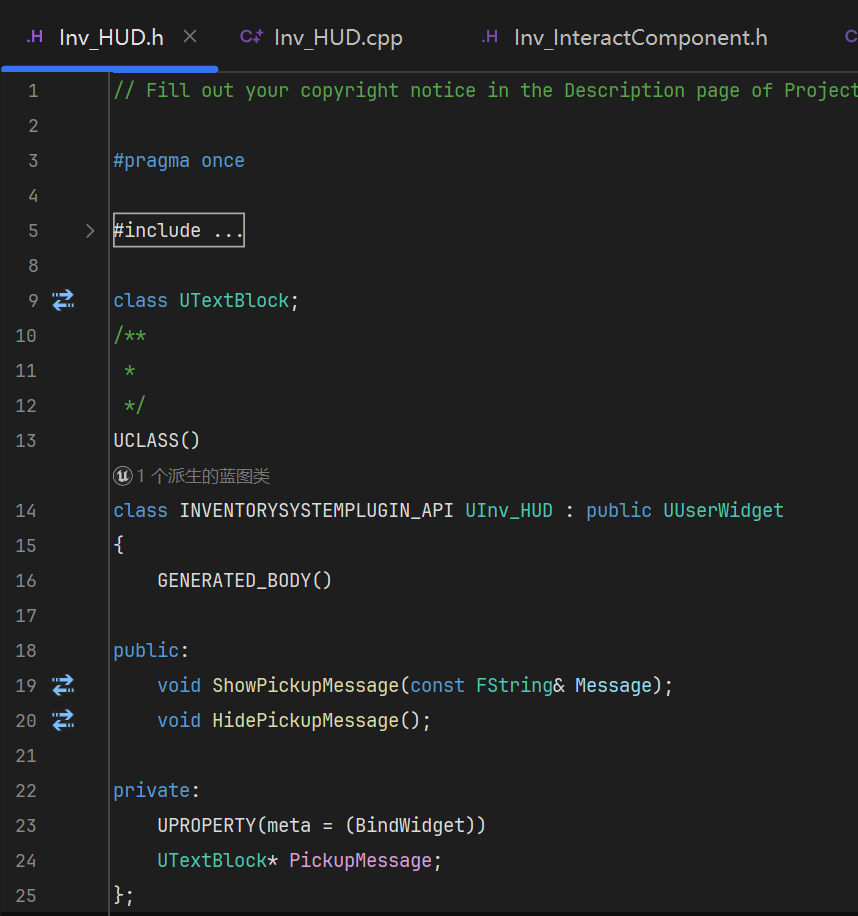Click the .H file icon on Inv_HUD.h tab
The image size is (858, 916).
(x=35, y=37)
